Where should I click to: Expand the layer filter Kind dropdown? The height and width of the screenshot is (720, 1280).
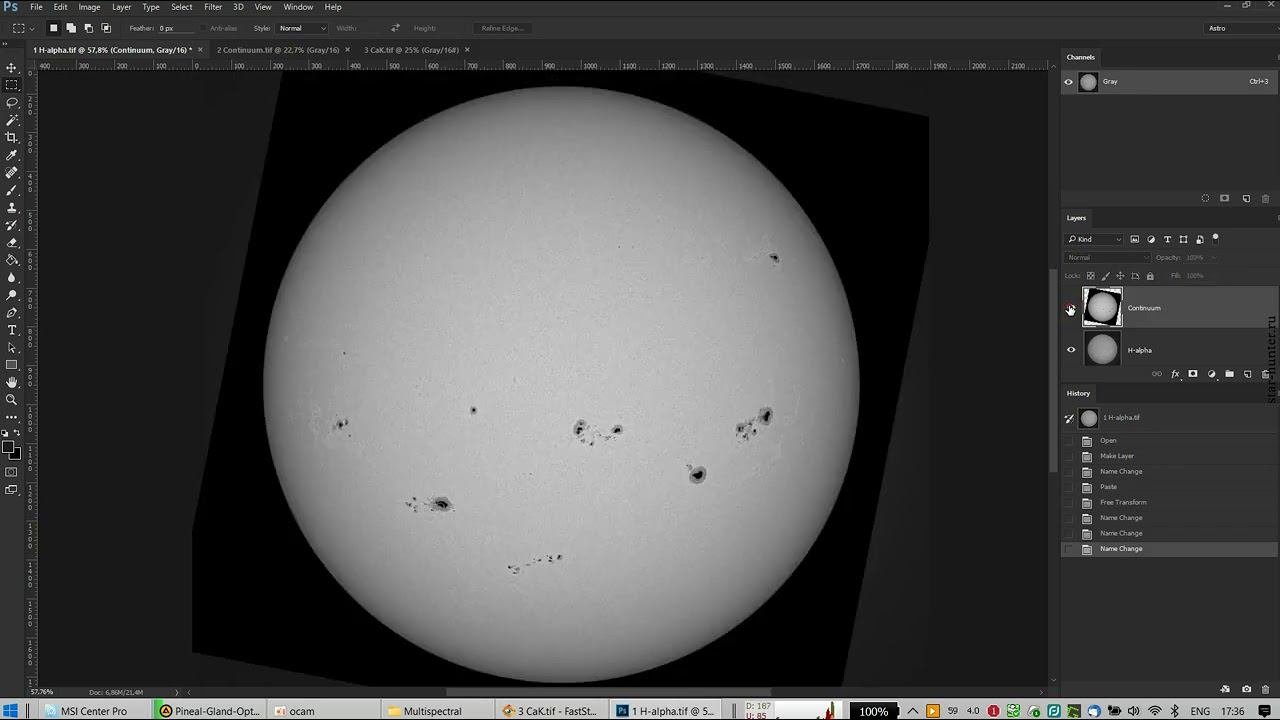pyautogui.click(x=1096, y=239)
